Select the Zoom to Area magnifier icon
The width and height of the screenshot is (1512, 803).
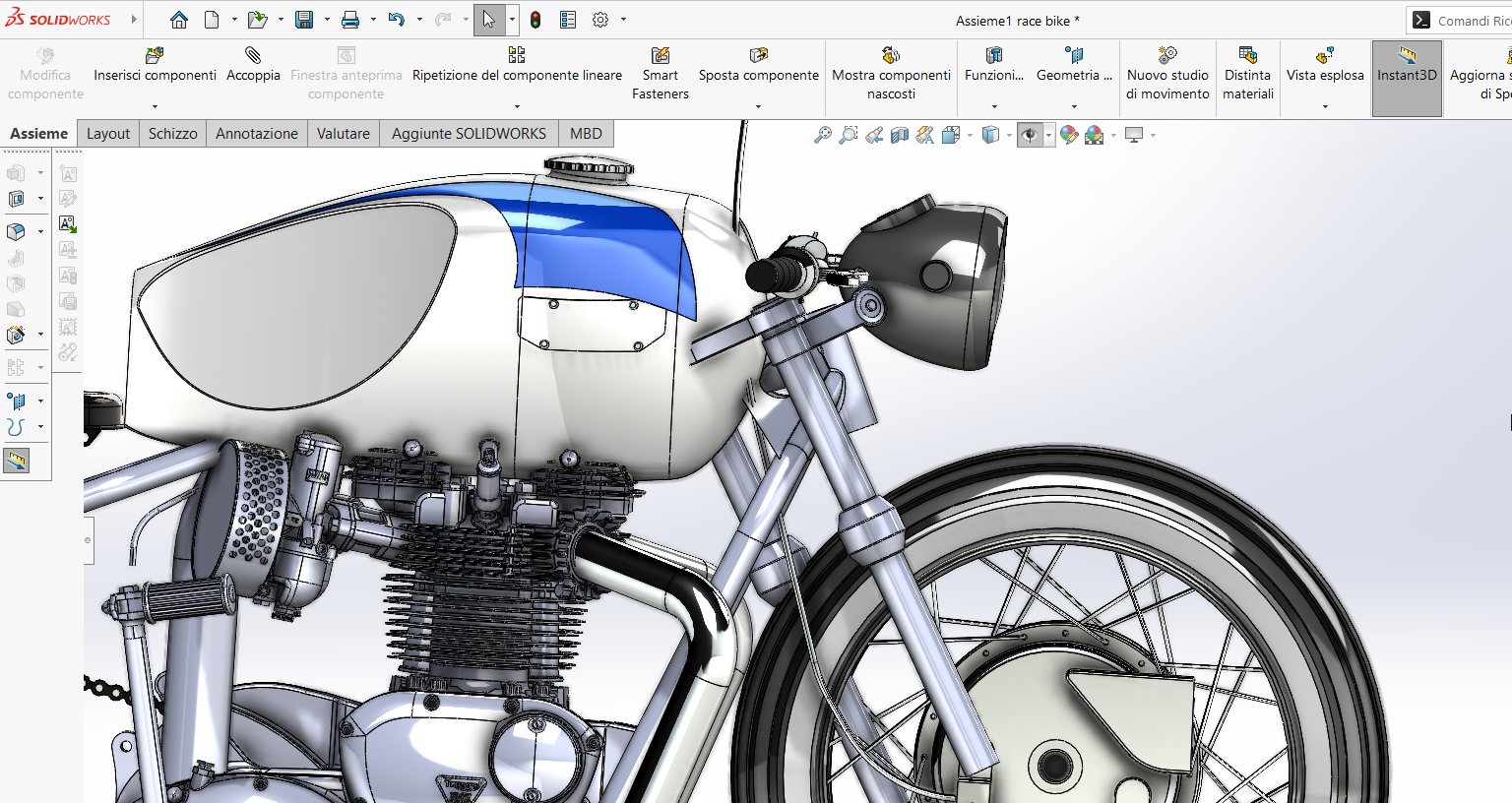849,135
